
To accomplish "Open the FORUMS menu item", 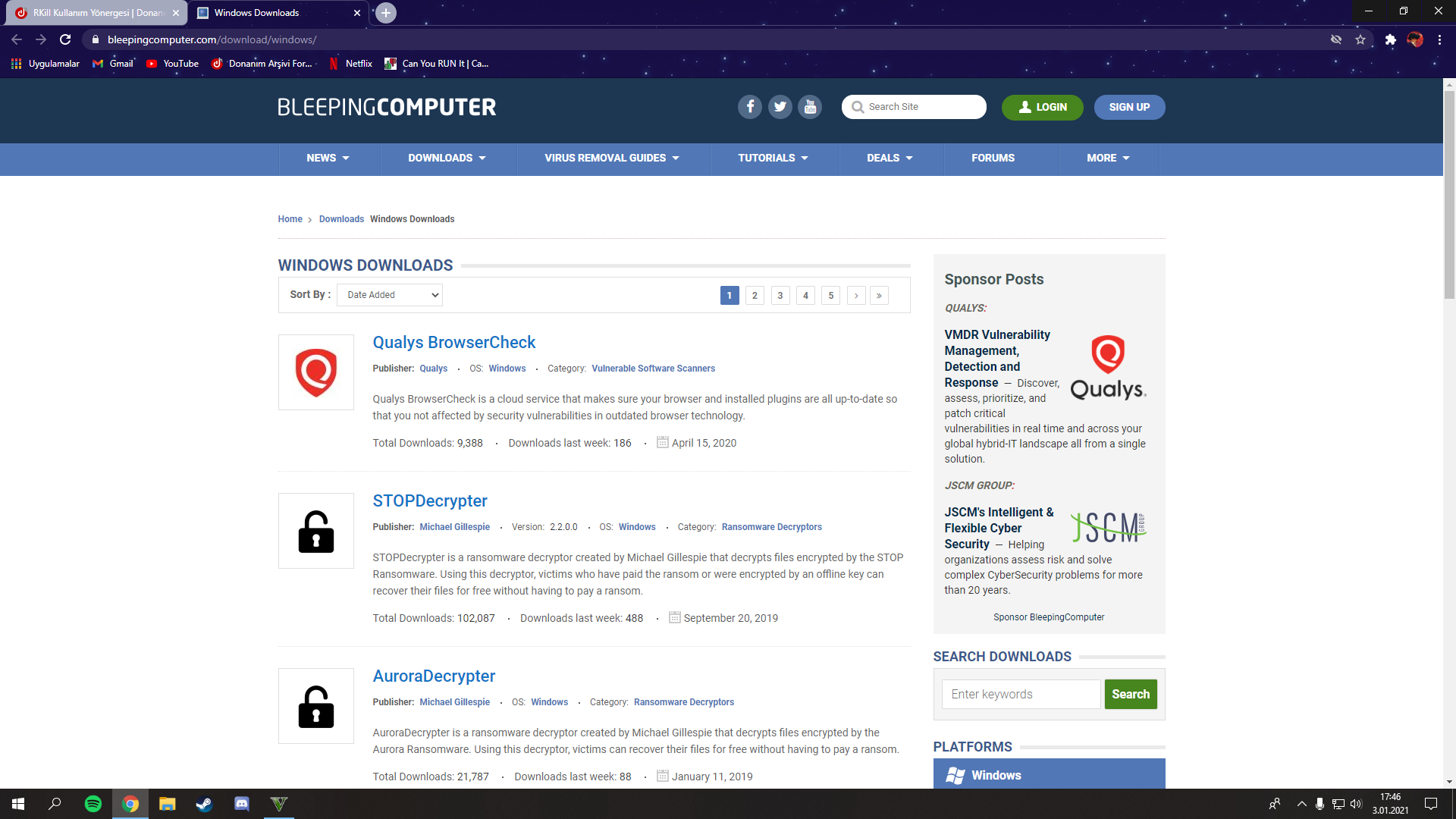I will coord(993,158).
